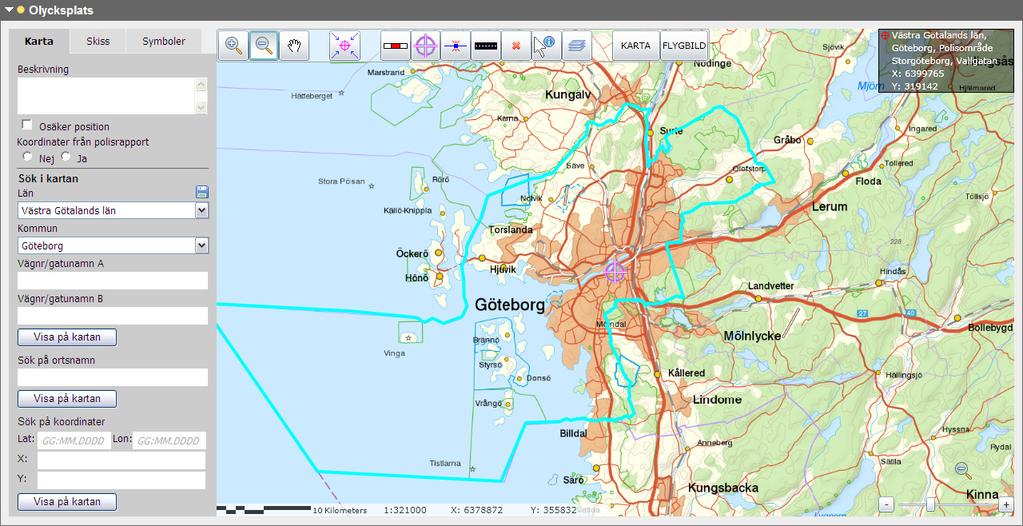
Task: Click the Torslanda label on the map
Action: [511, 230]
